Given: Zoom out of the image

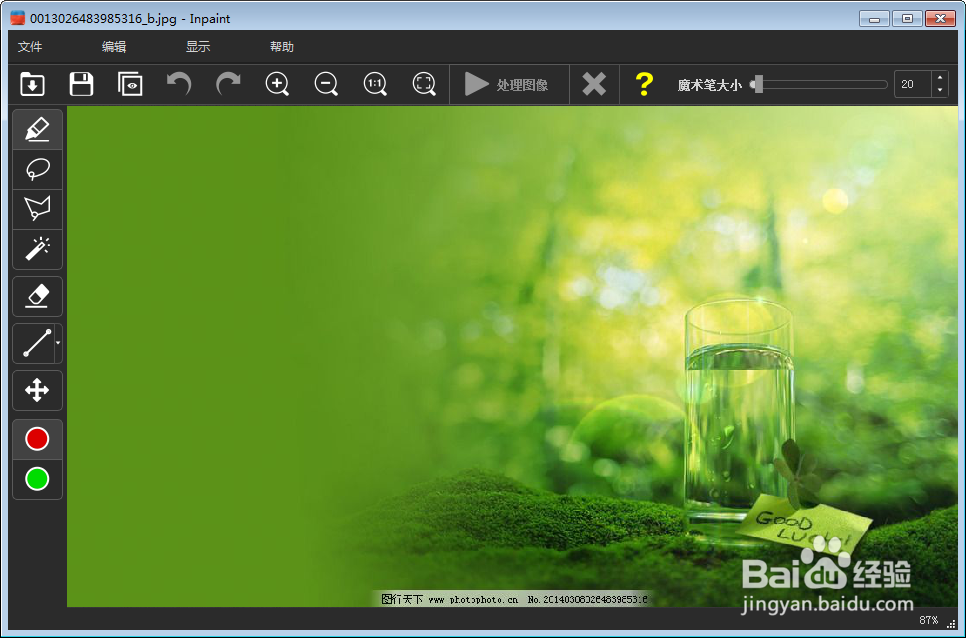Looking at the screenshot, I should (326, 84).
